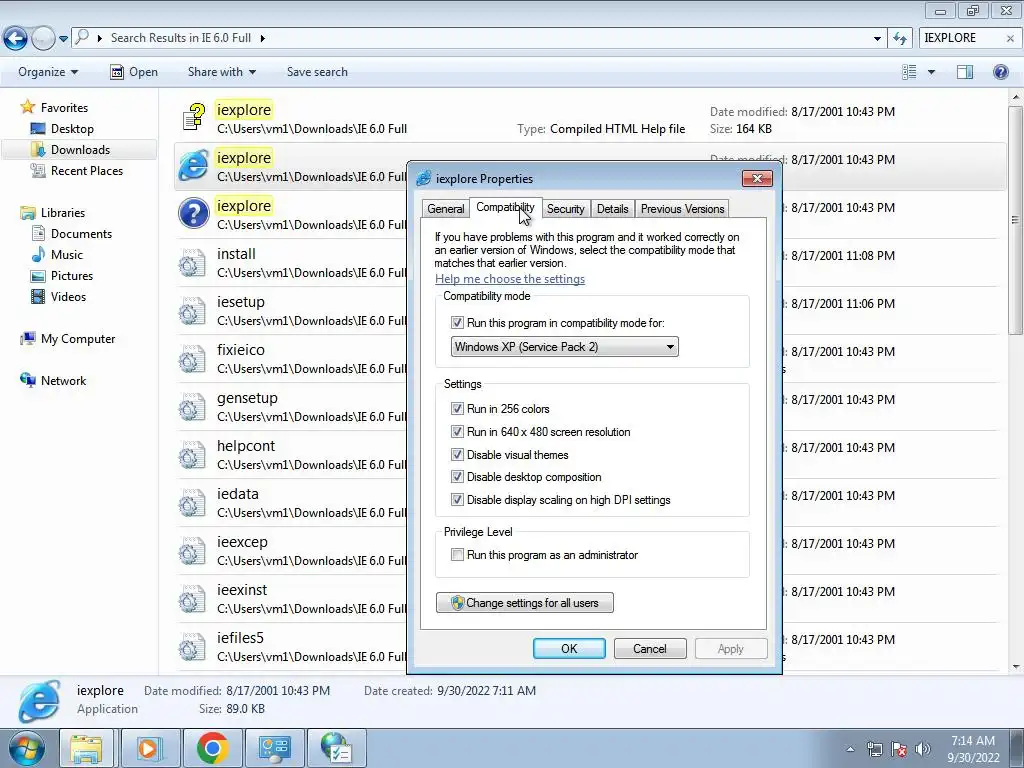Viewport: 1024px width, 768px height.
Task: Switch to the Compatibility tab
Action: [x=505, y=207]
